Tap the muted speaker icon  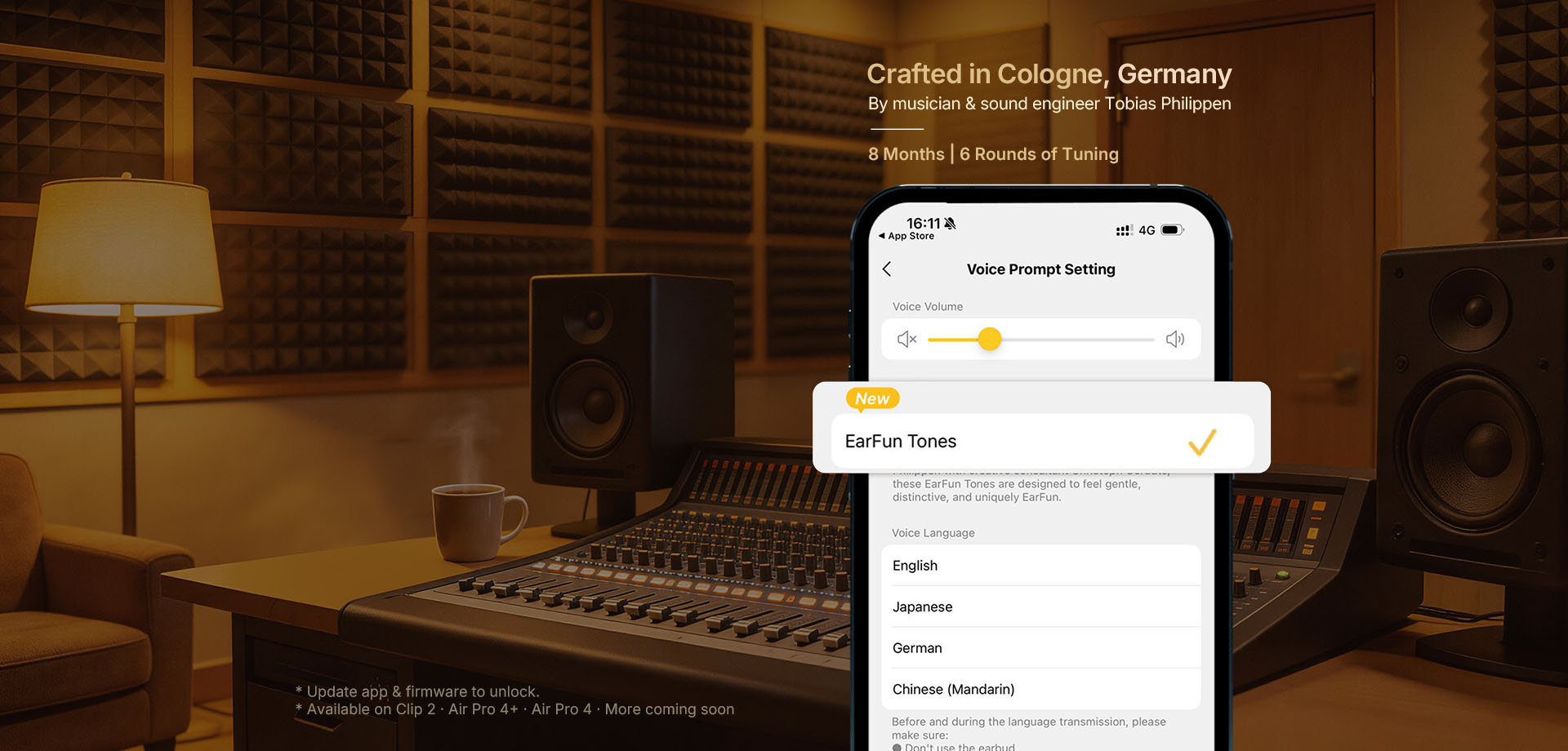pos(907,339)
